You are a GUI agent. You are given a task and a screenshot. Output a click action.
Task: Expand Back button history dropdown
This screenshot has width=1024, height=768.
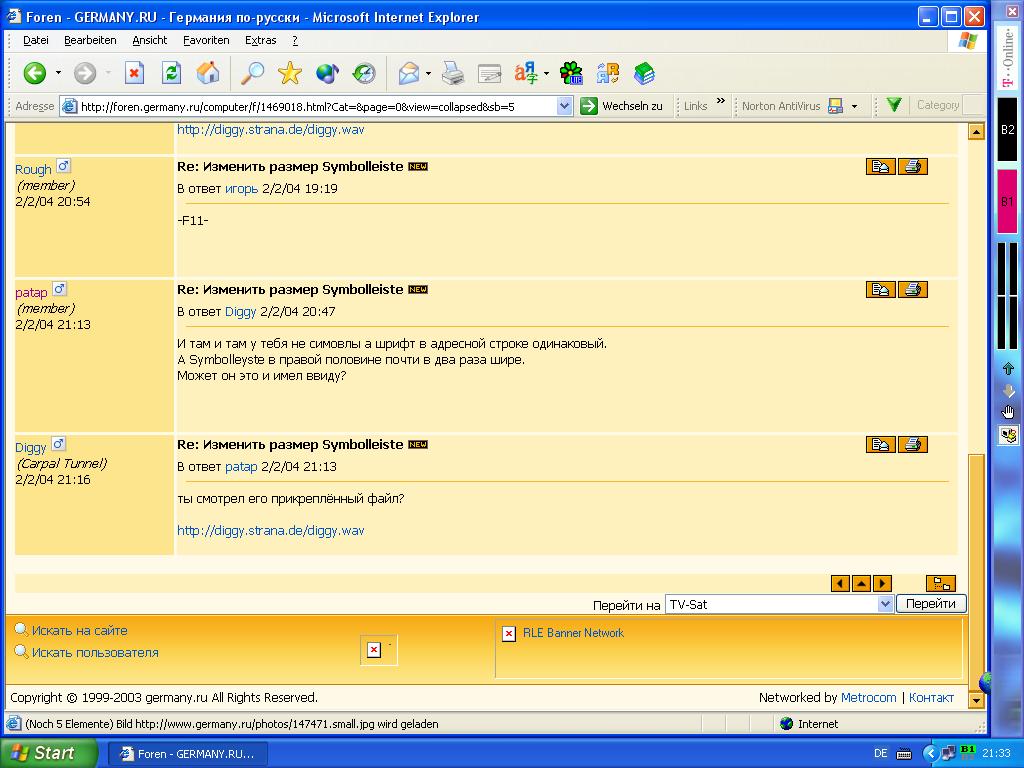[x=58, y=73]
